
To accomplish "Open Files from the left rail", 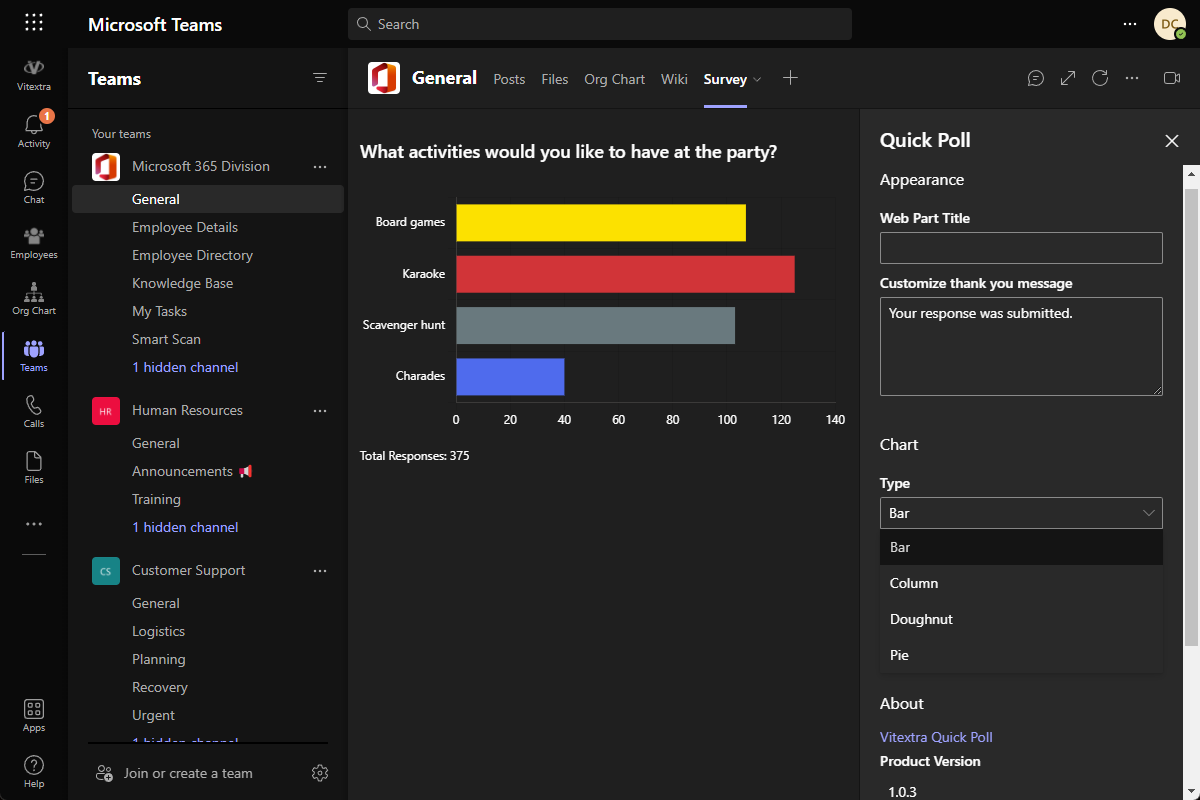I will tap(34, 467).
